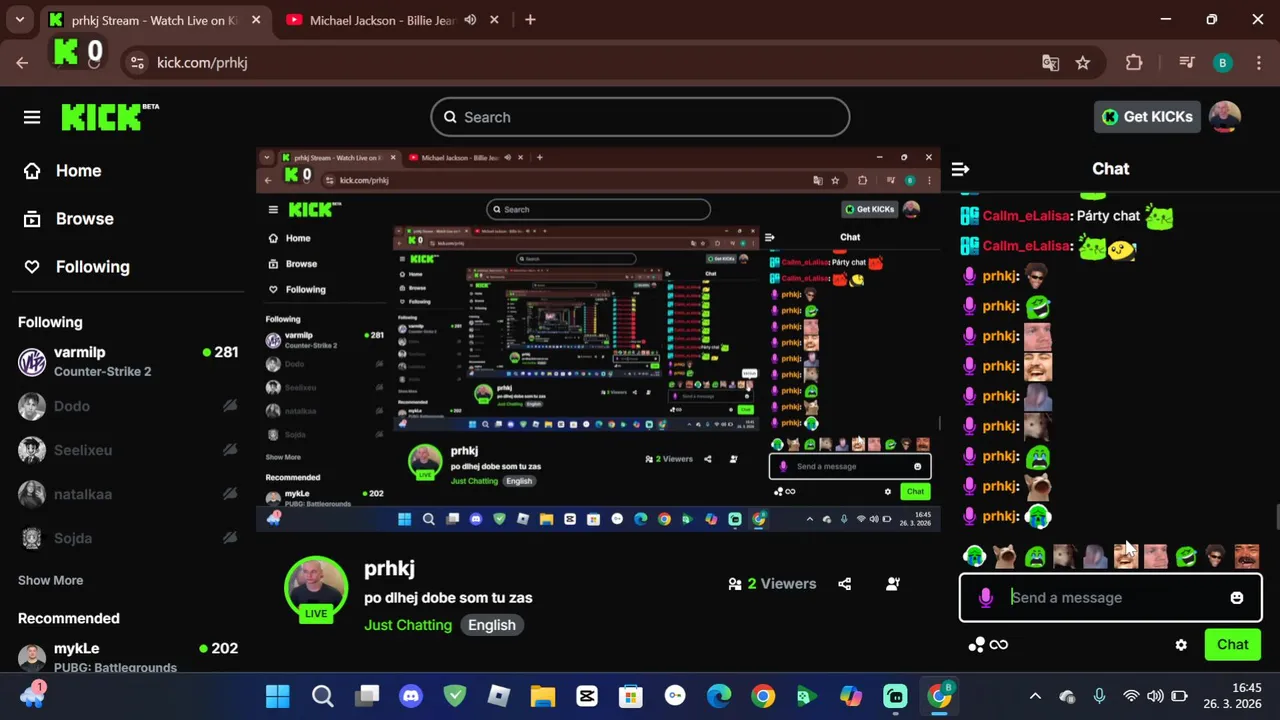This screenshot has width=1280, height=720.
Task: Open Chrome three-dot menu
Action: click(1259, 63)
